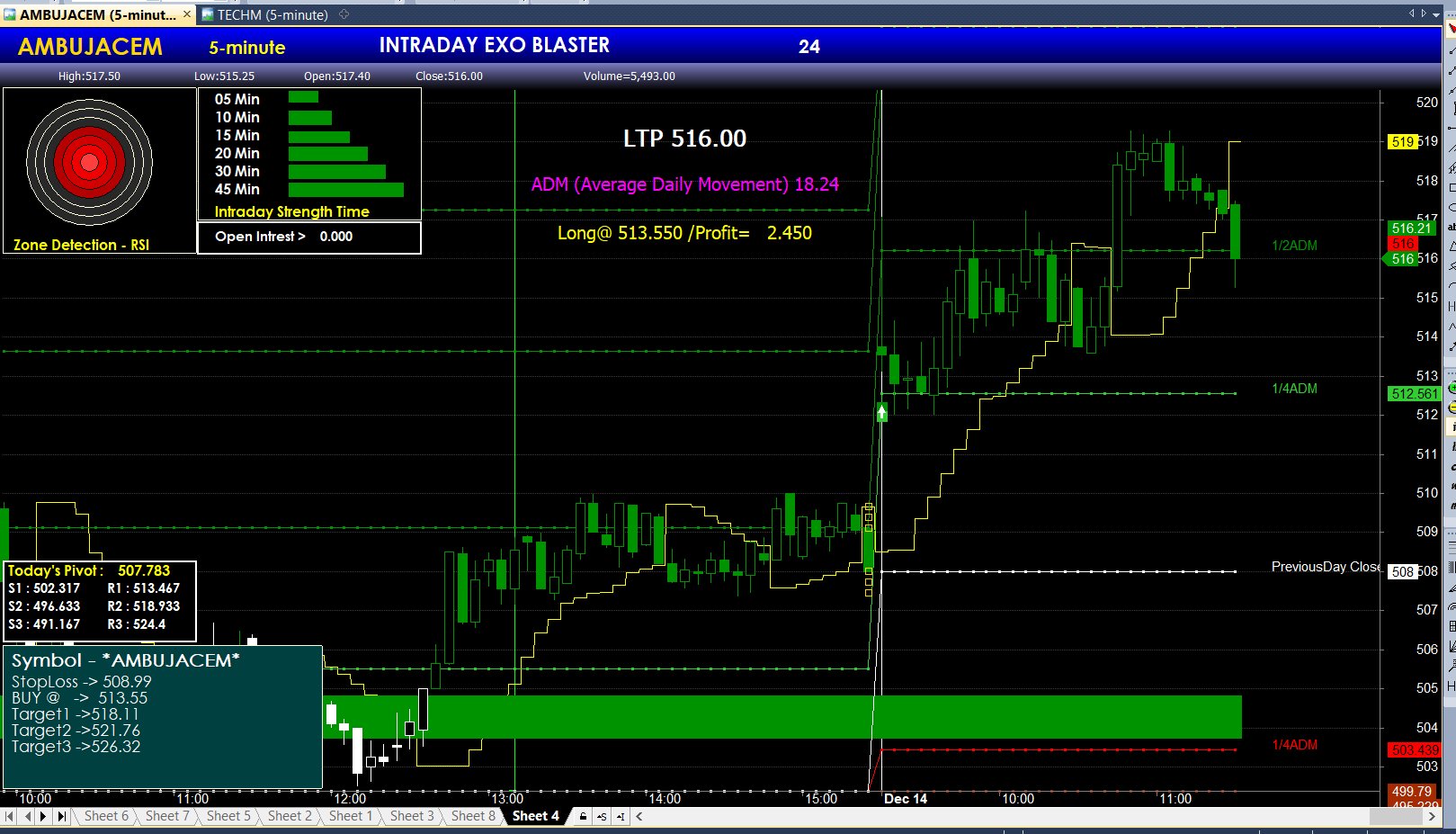Go to the previous sheet
This screenshot has width=1456, height=834.
[x=27, y=816]
